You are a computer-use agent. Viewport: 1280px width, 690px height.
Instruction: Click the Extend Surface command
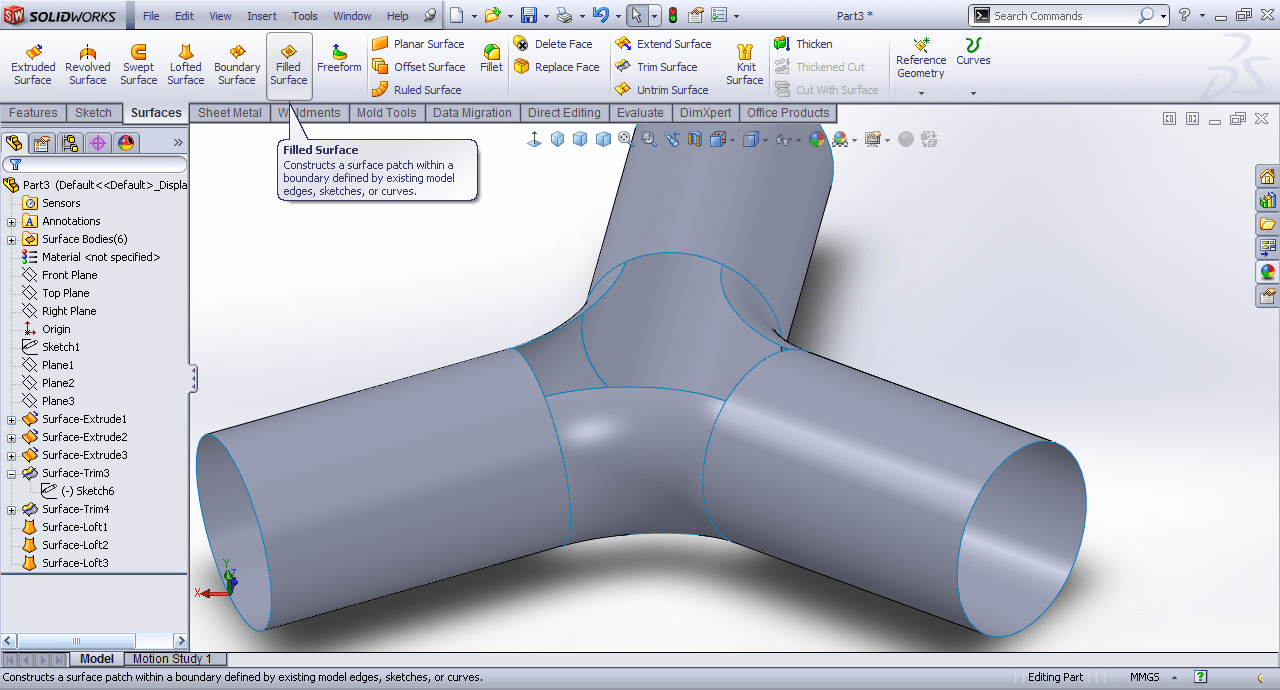663,44
